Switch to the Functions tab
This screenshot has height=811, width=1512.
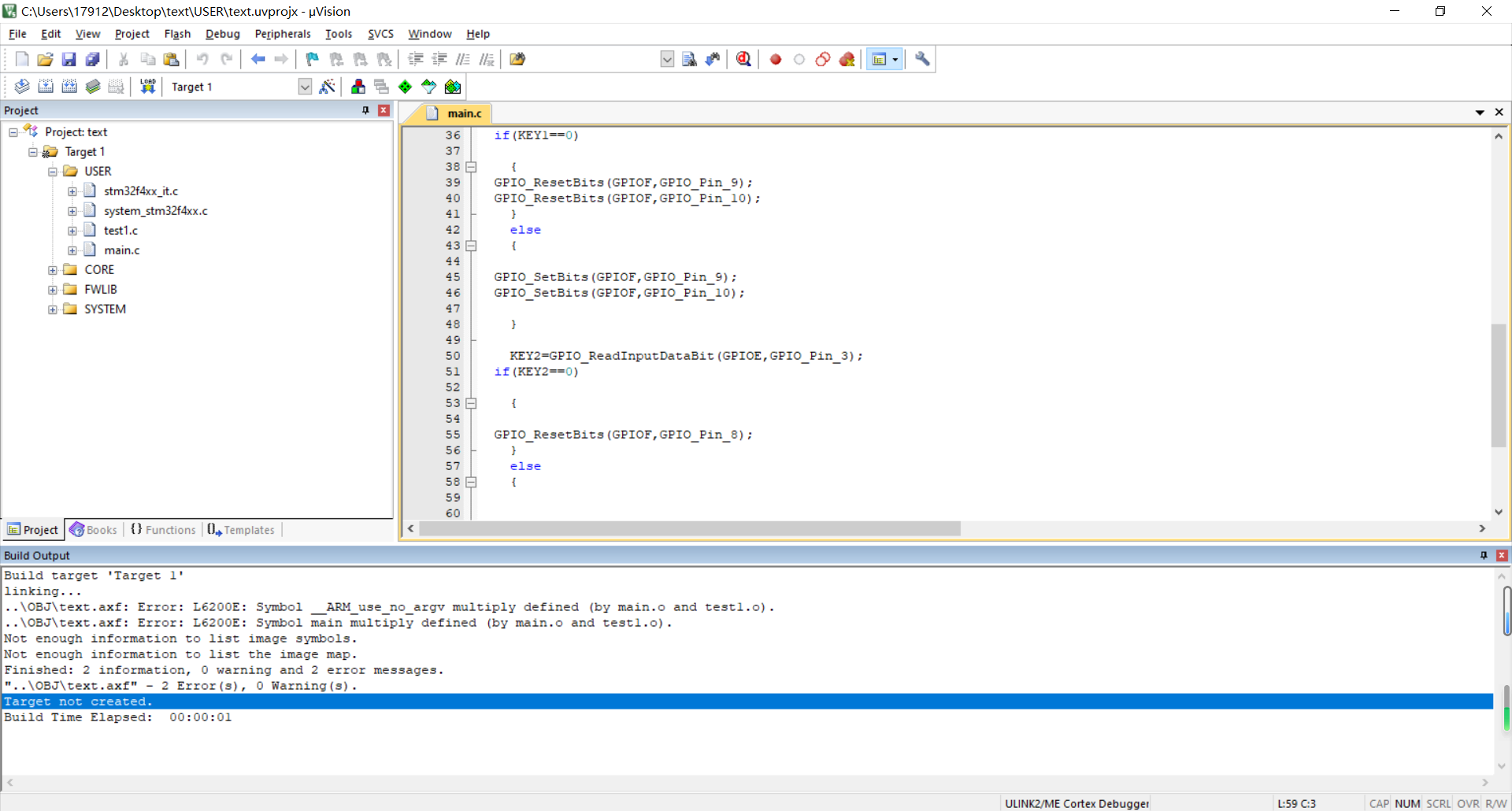tap(163, 530)
